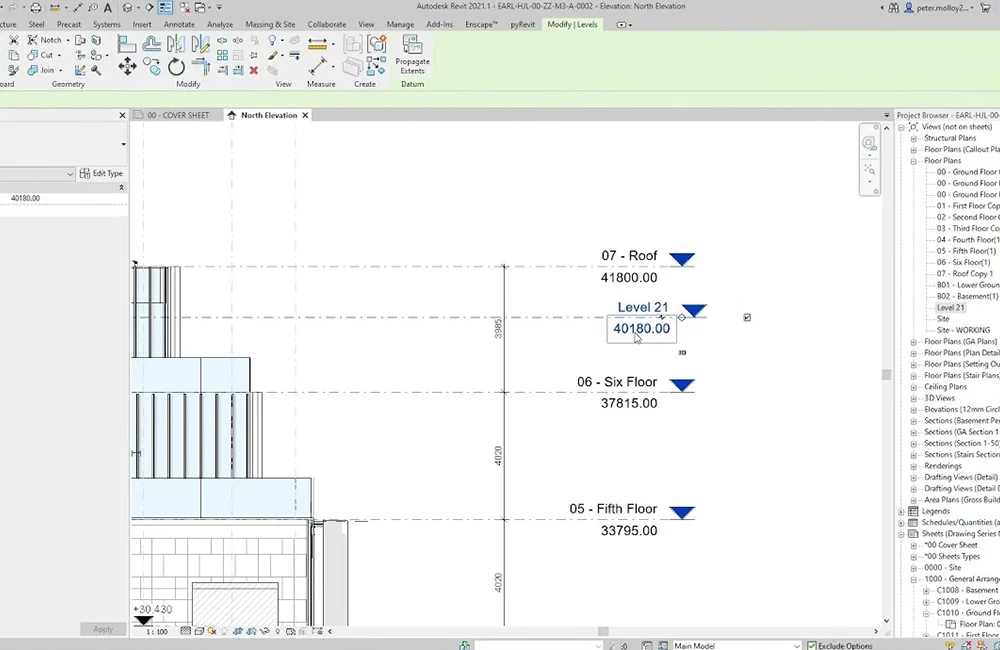The image size is (1000, 650).
Task: Uncheck the Level 21 bubble visibility checkbox
Action: [x=747, y=317]
